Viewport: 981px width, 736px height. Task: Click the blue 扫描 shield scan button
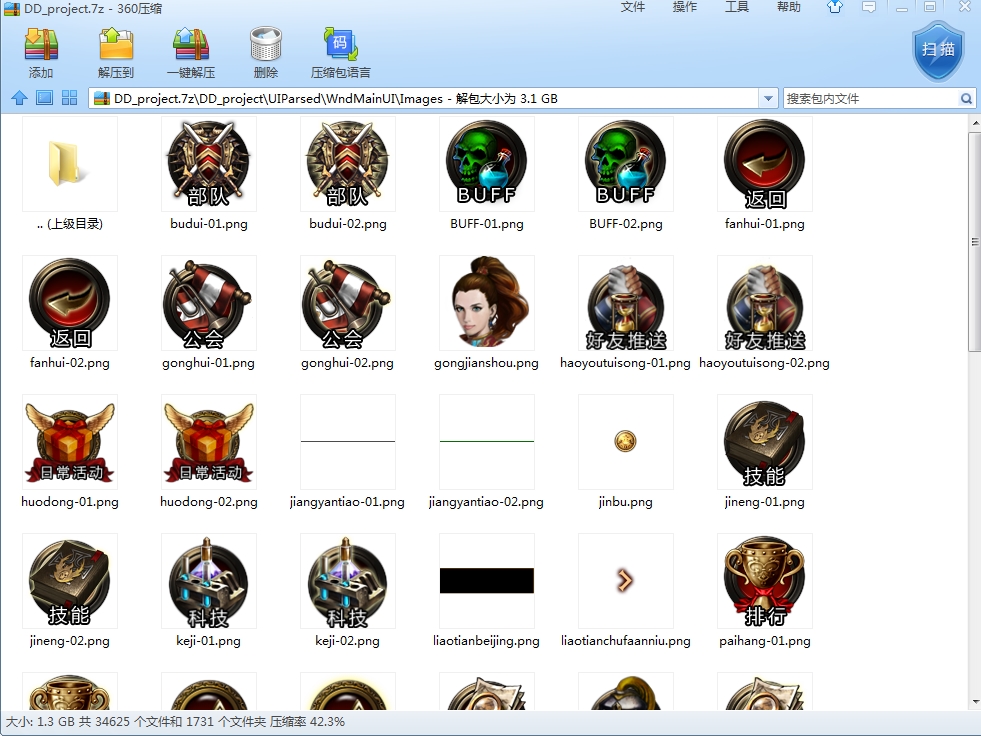point(938,50)
